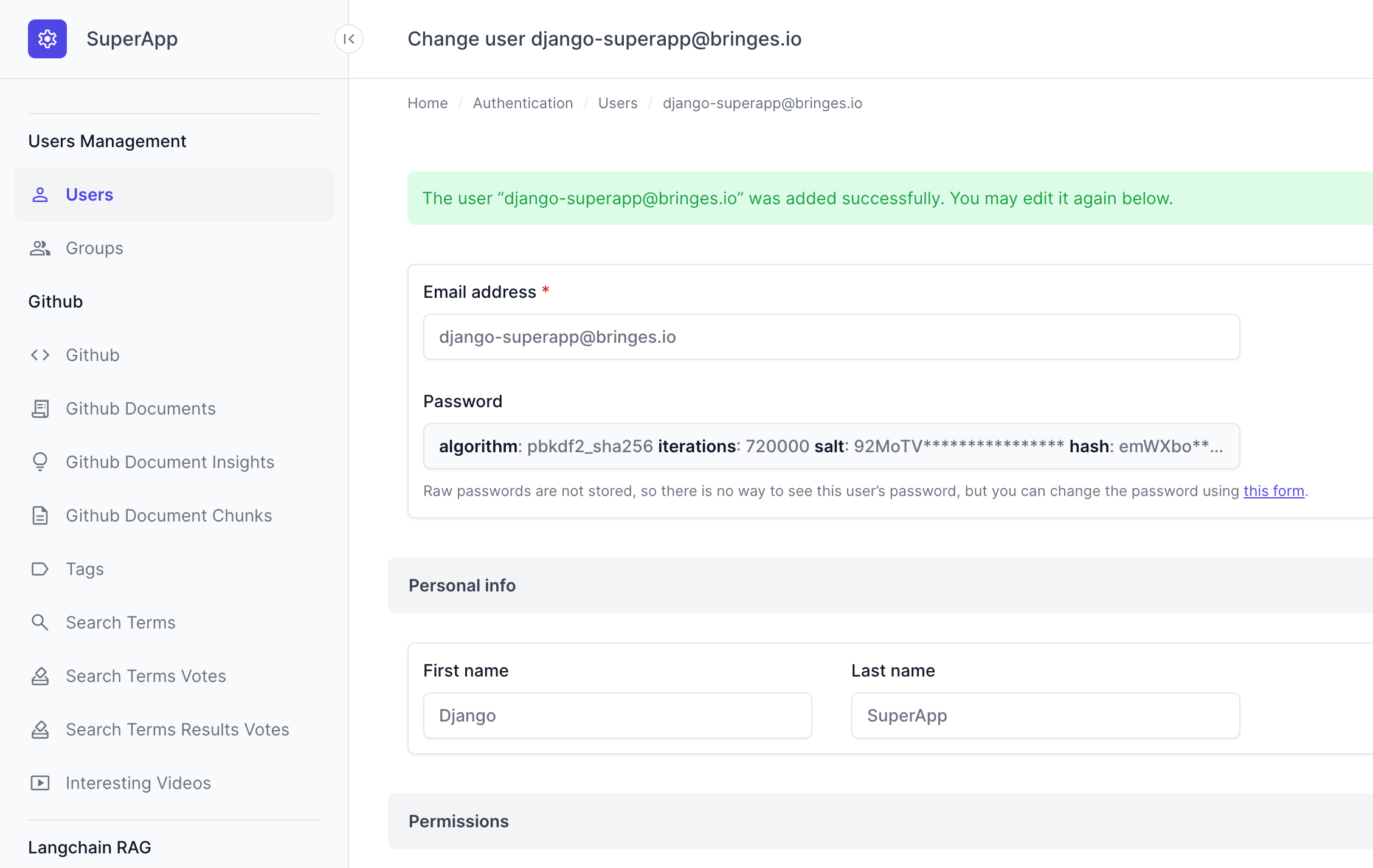The image size is (1373, 868).
Task: Select the Github Document Insights lightbulb icon
Action: click(40, 462)
